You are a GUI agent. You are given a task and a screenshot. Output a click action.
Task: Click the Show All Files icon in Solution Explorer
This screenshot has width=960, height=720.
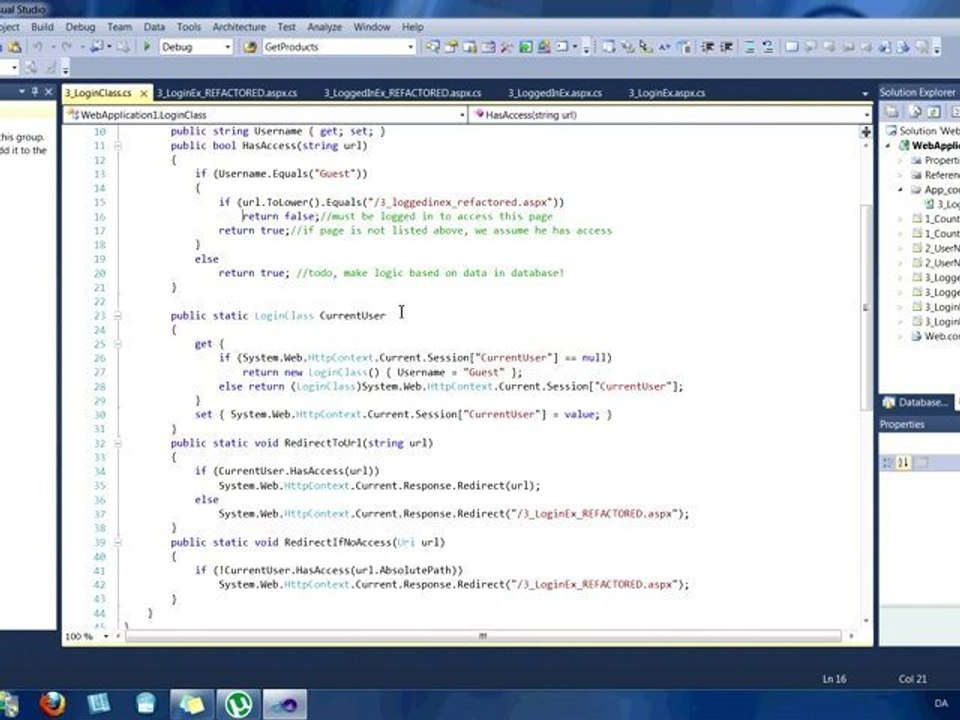tap(915, 112)
